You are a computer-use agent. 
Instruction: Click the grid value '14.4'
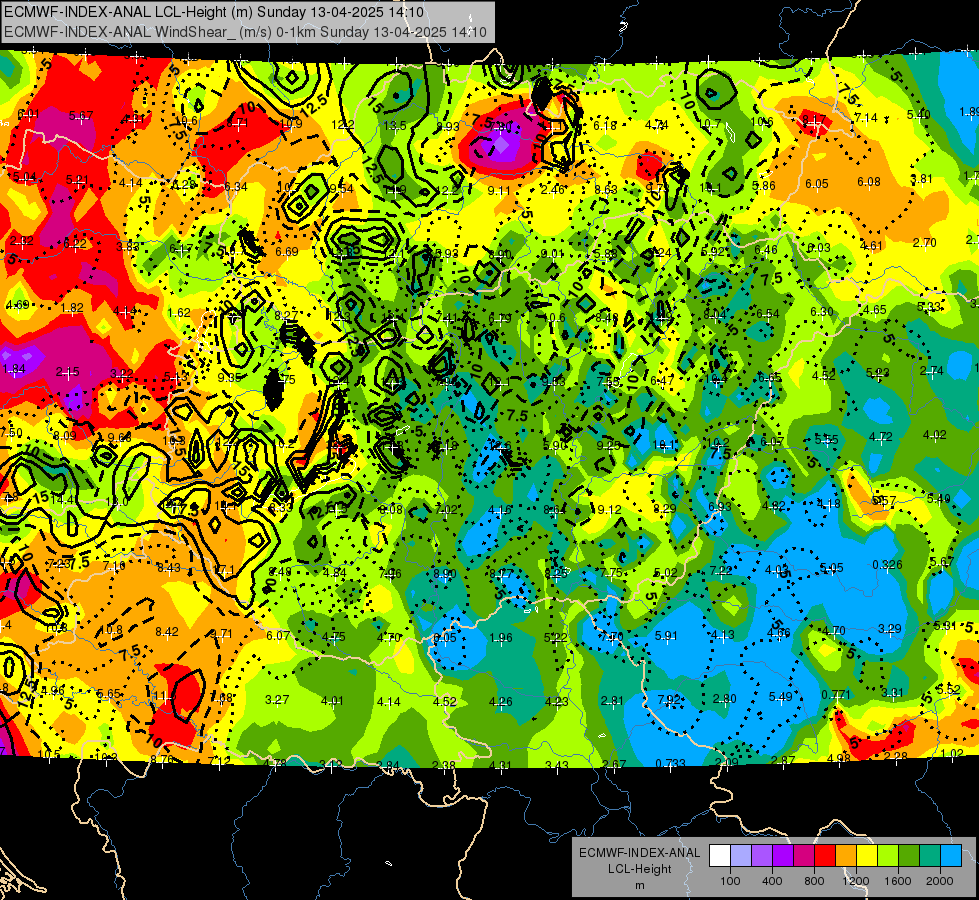63,500
